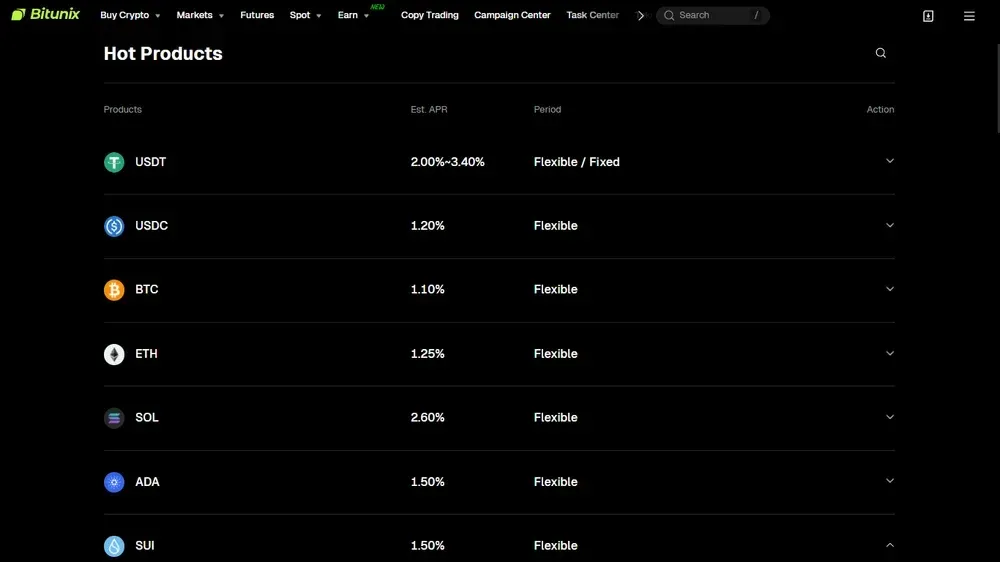1000x562 pixels.
Task: Click the Bitunix logo
Action: (45, 14)
